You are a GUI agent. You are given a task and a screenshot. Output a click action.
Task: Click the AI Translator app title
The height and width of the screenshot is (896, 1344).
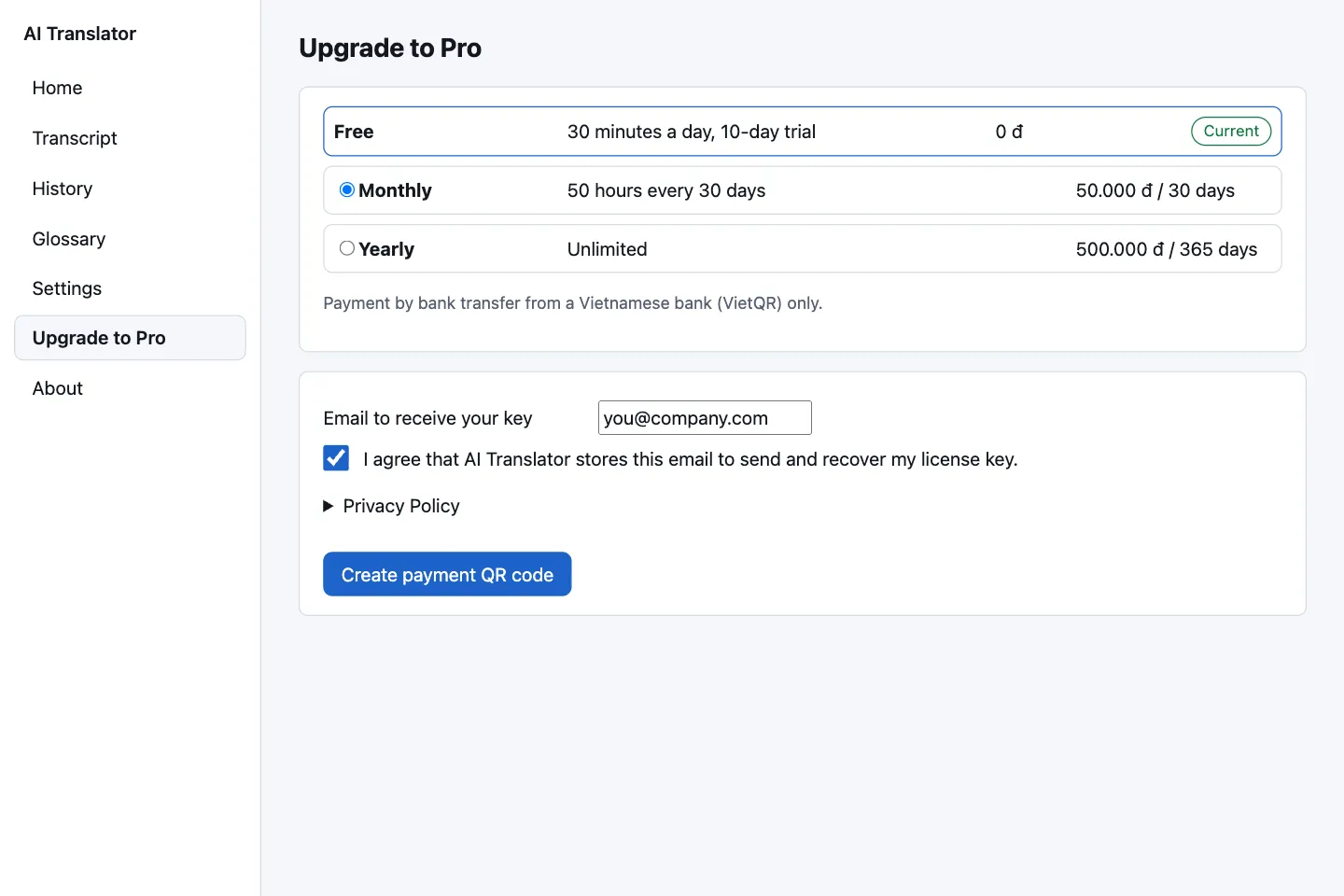point(80,34)
